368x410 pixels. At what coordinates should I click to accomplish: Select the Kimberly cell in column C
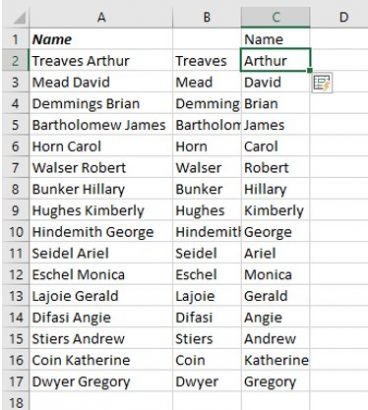pos(276,210)
